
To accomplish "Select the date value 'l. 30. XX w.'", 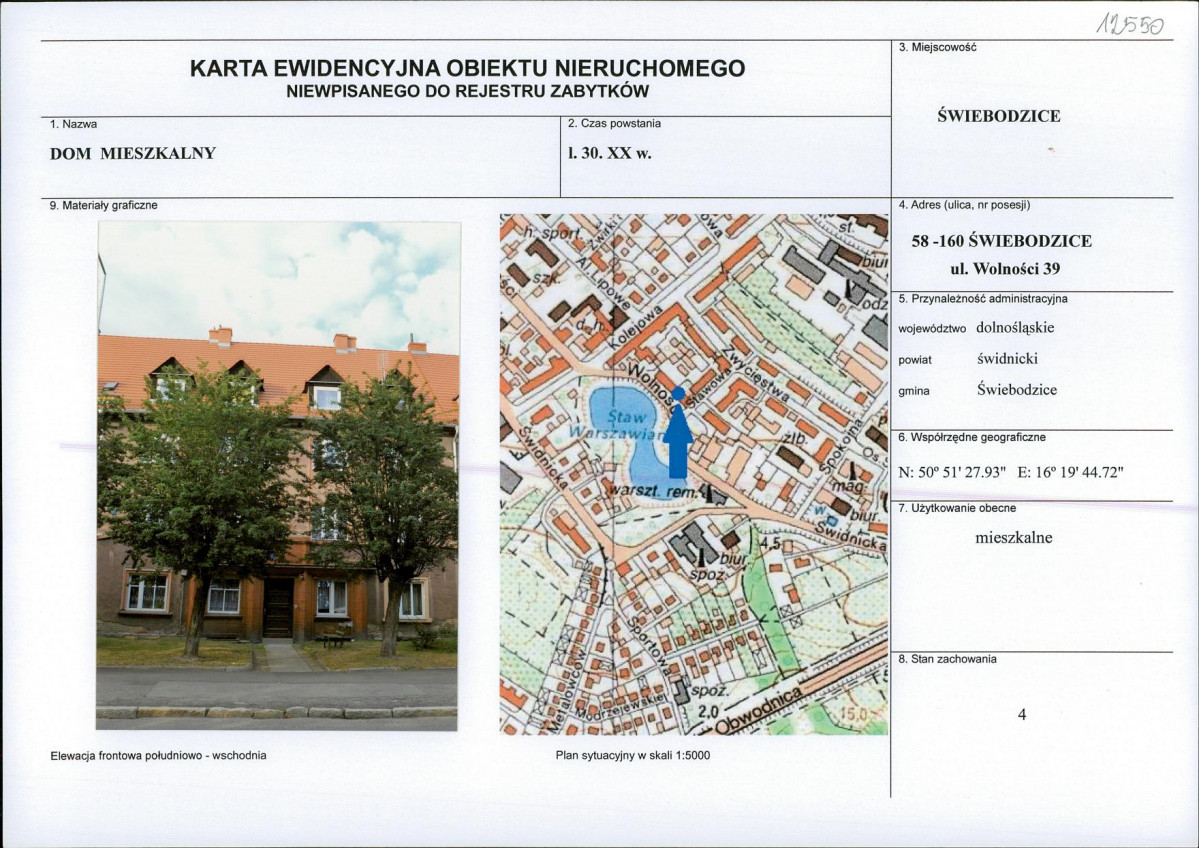I will tap(609, 153).
